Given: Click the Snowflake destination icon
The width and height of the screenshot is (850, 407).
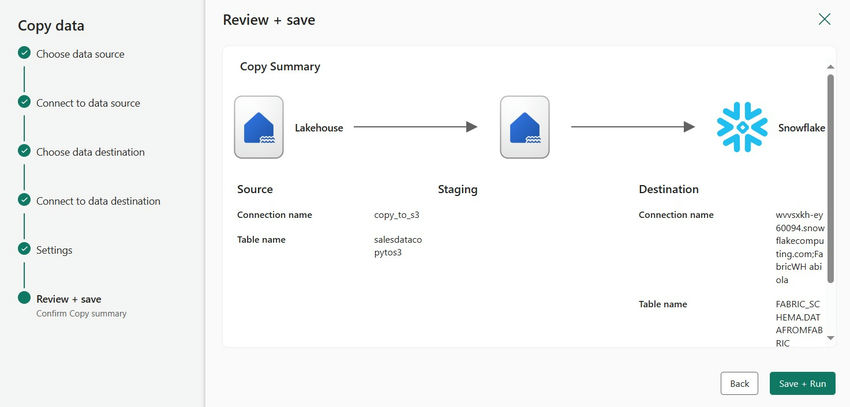Looking at the screenshot, I should (x=741, y=127).
